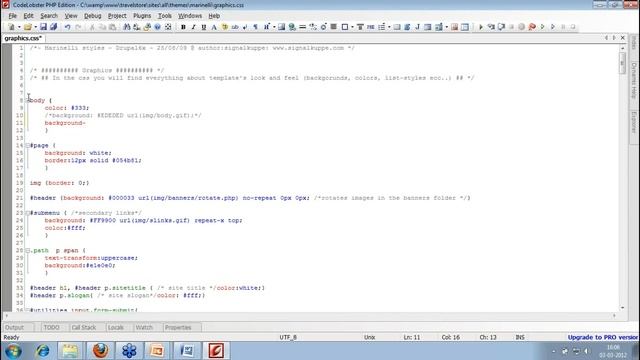Switch to the Call Stack panel tab

point(84,327)
